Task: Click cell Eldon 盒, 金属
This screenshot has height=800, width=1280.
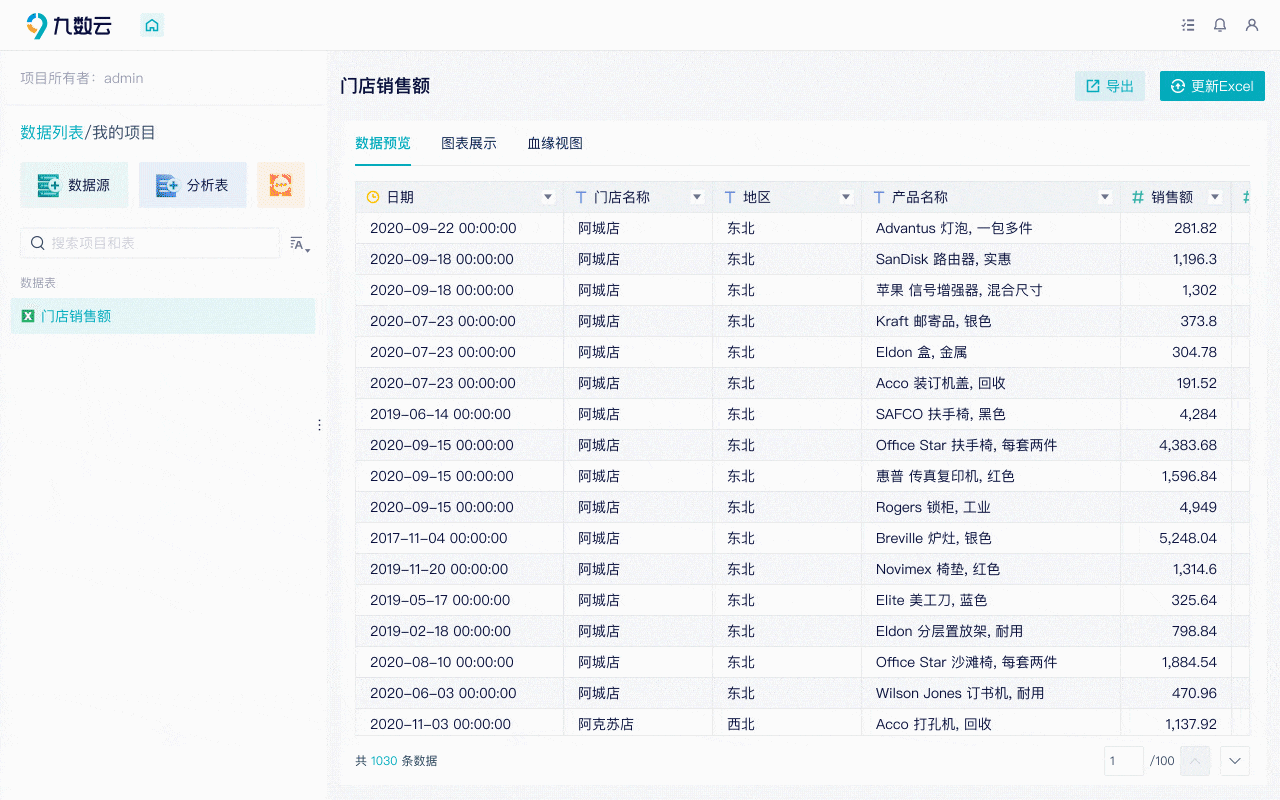Action: tap(990, 352)
